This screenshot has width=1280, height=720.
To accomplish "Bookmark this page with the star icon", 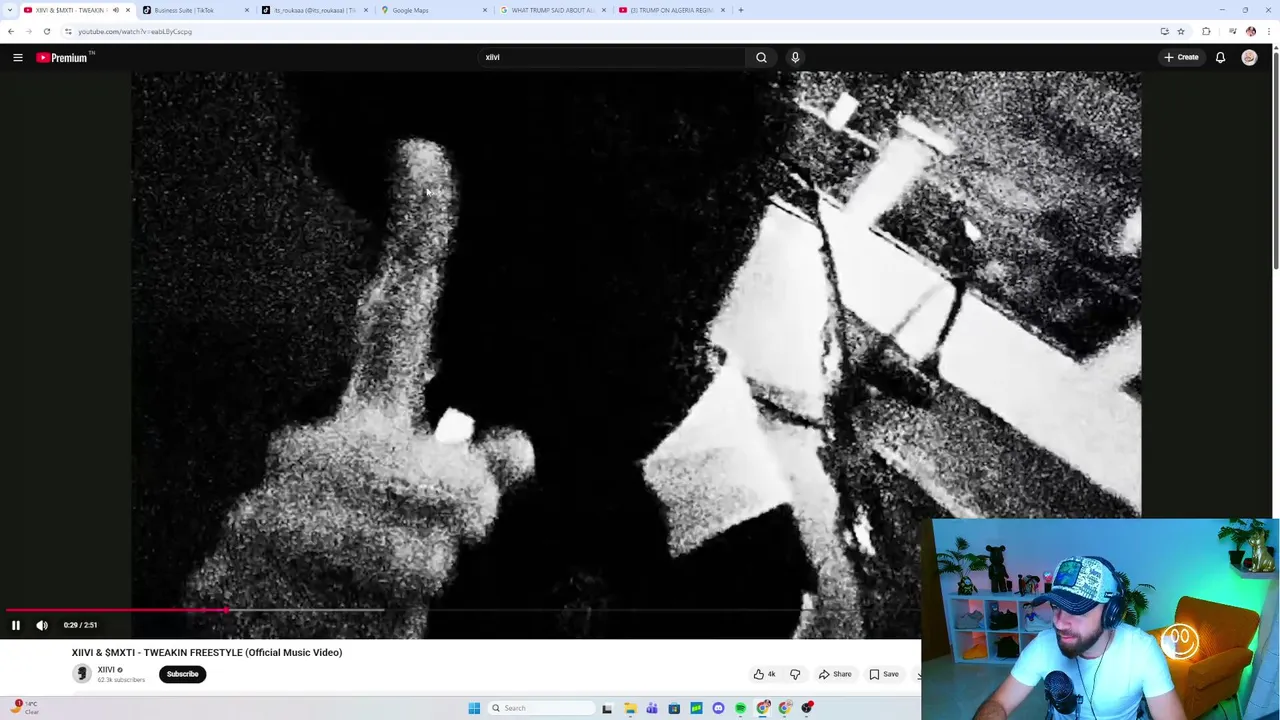I will pos(1180,31).
